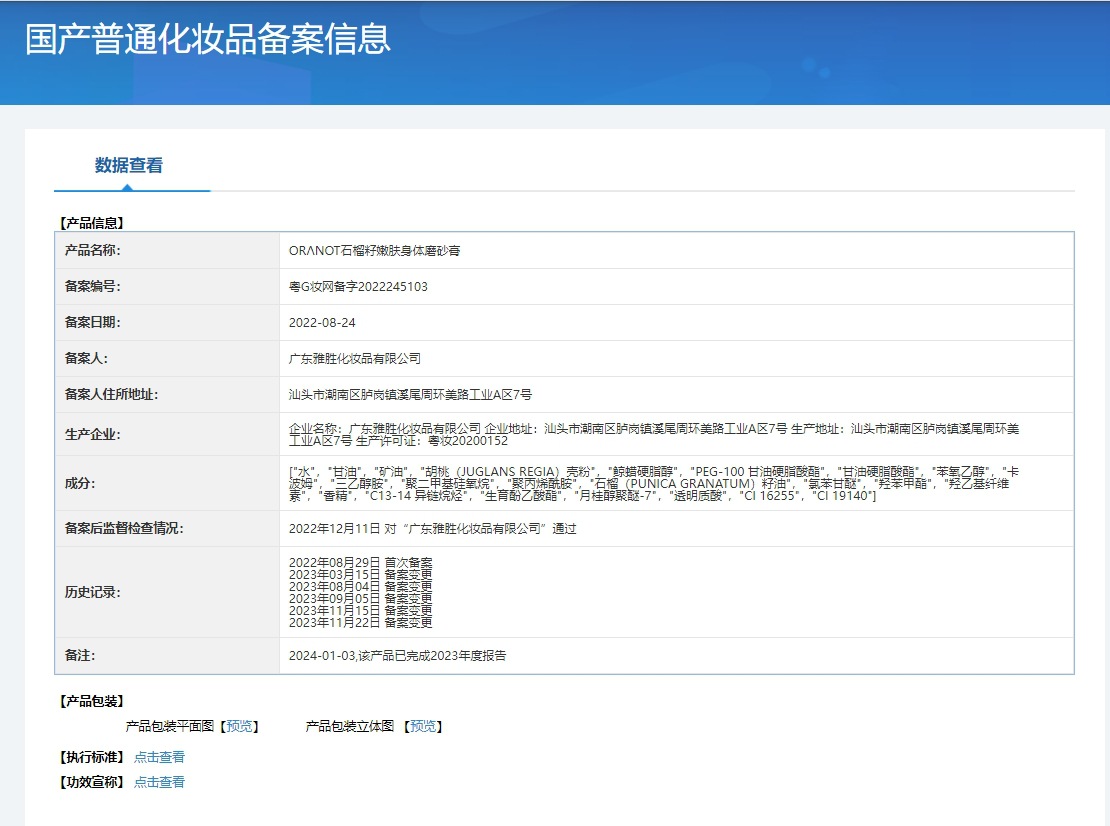Select history entry 2023年11月15日 备案变更
This screenshot has height=826, width=1110.
pos(360,611)
